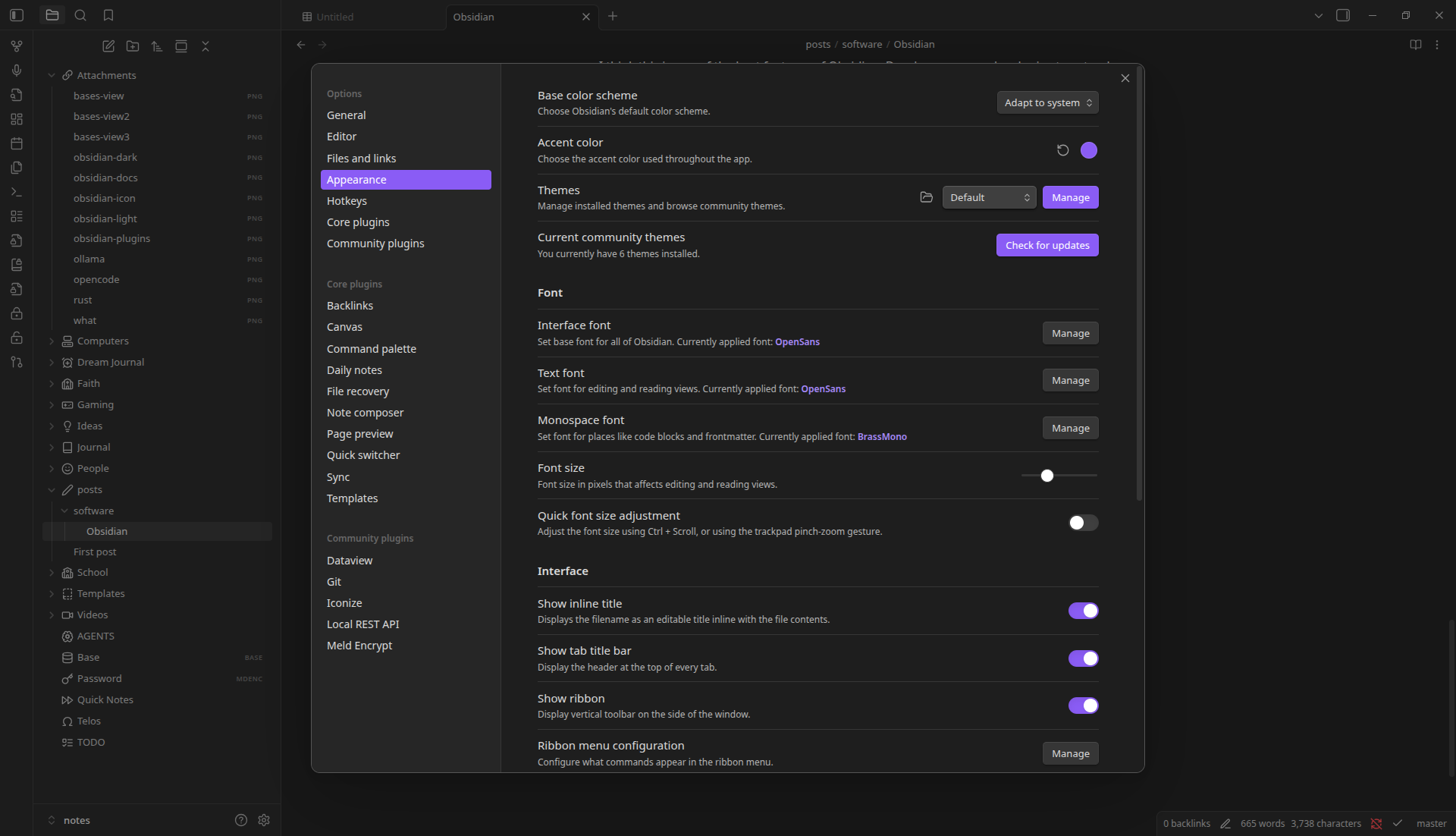Image resolution: width=1456 pixels, height=836 pixels.
Task: Restore default accent color
Action: (x=1062, y=150)
